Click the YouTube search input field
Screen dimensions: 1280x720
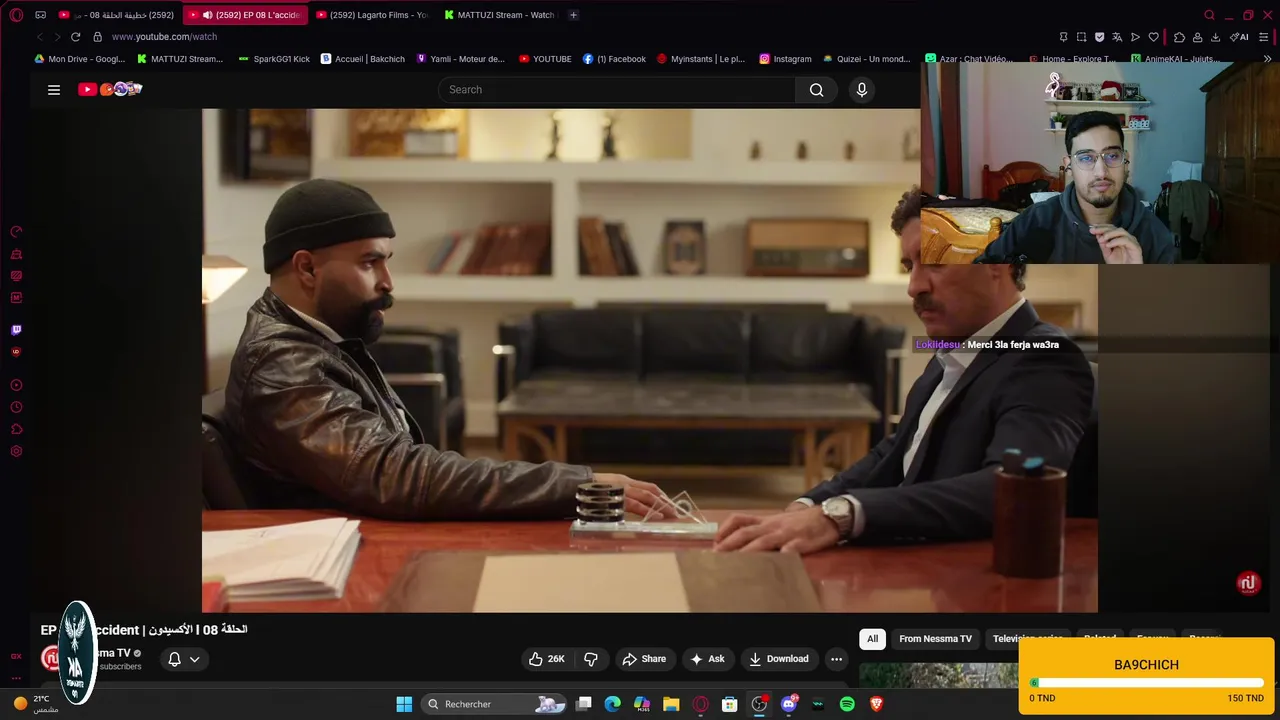click(x=617, y=90)
